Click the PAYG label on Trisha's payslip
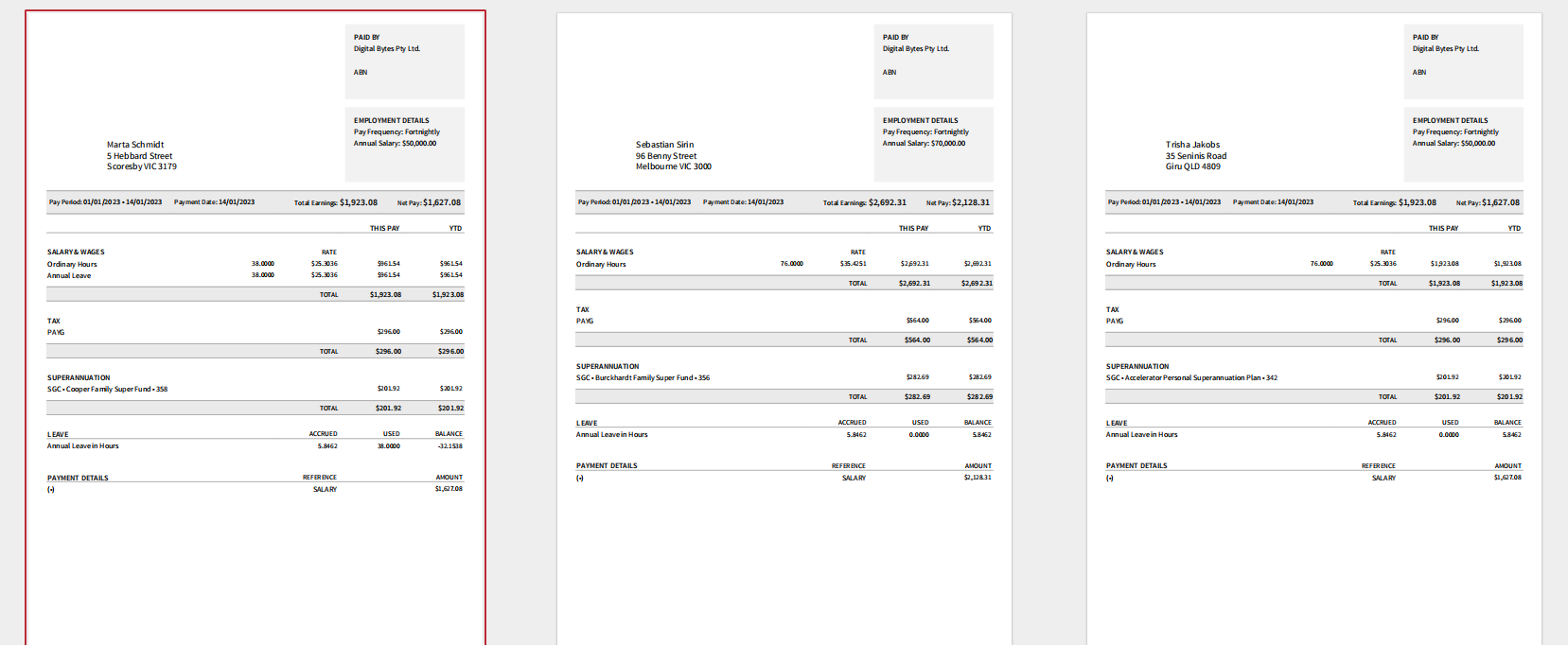This screenshot has width=1568, height=645. (x=1115, y=321)
